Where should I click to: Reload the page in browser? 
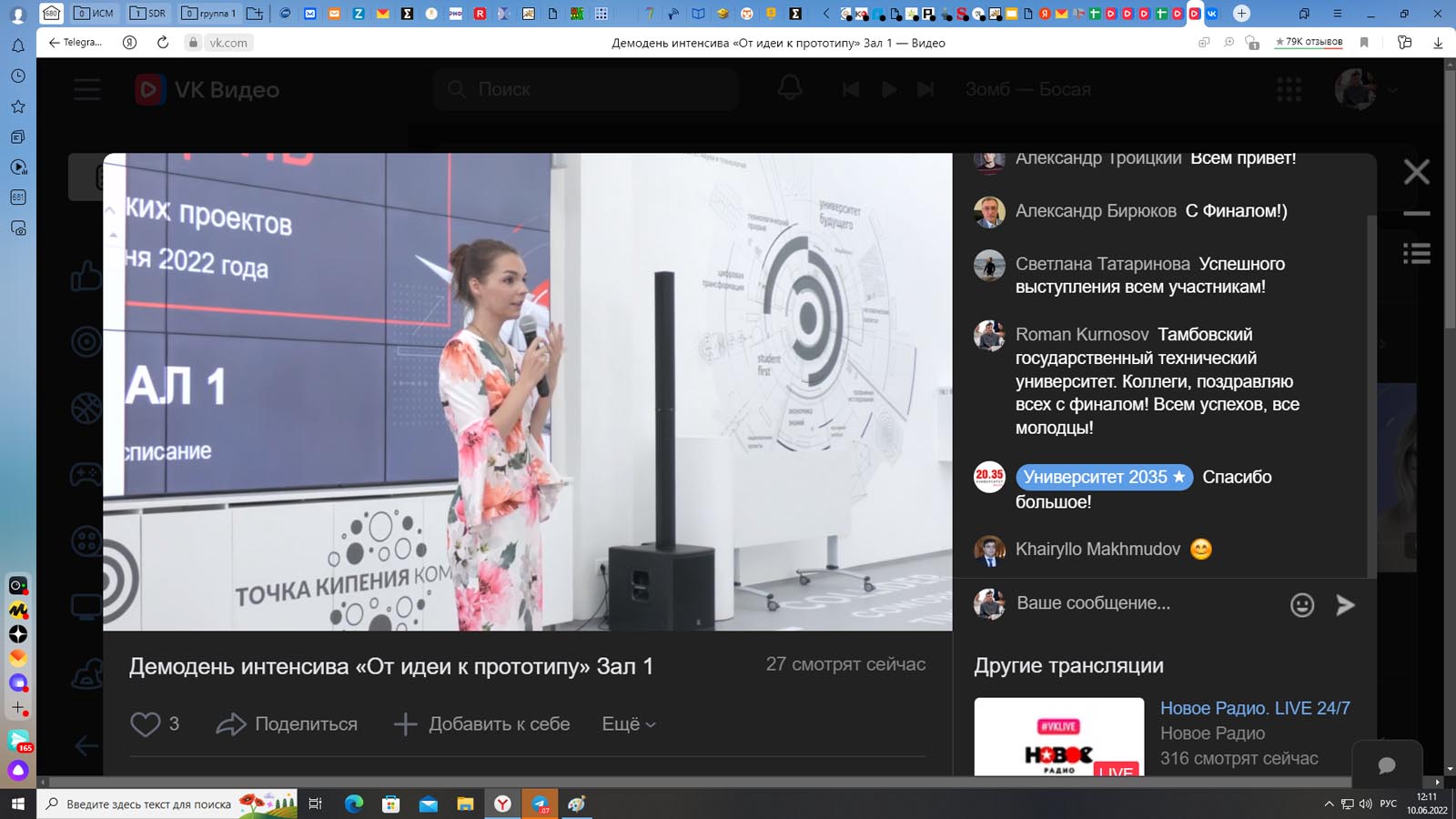[x=163, y=43]
